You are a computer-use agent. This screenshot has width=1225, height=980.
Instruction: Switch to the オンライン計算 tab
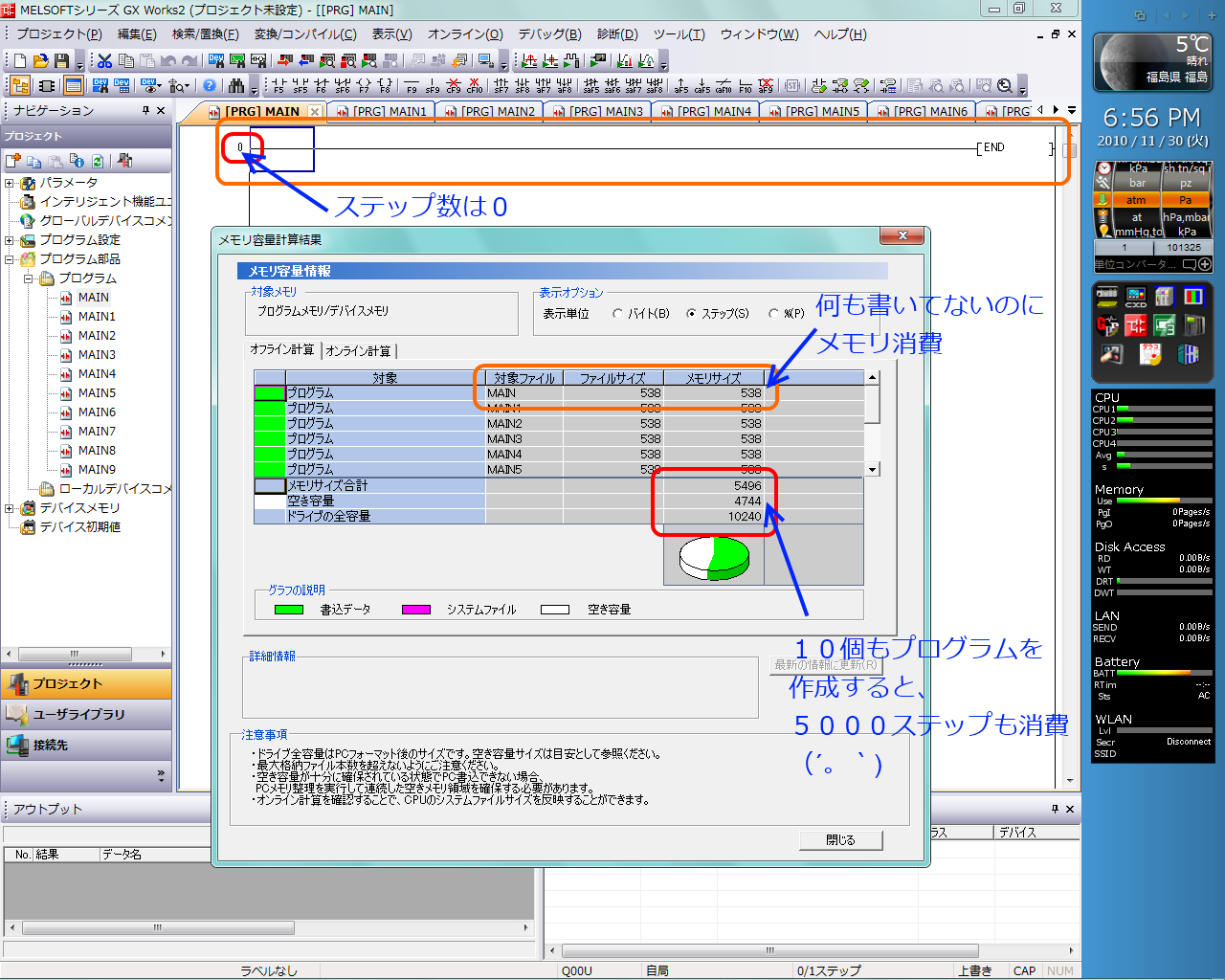[x=359, y=351]
